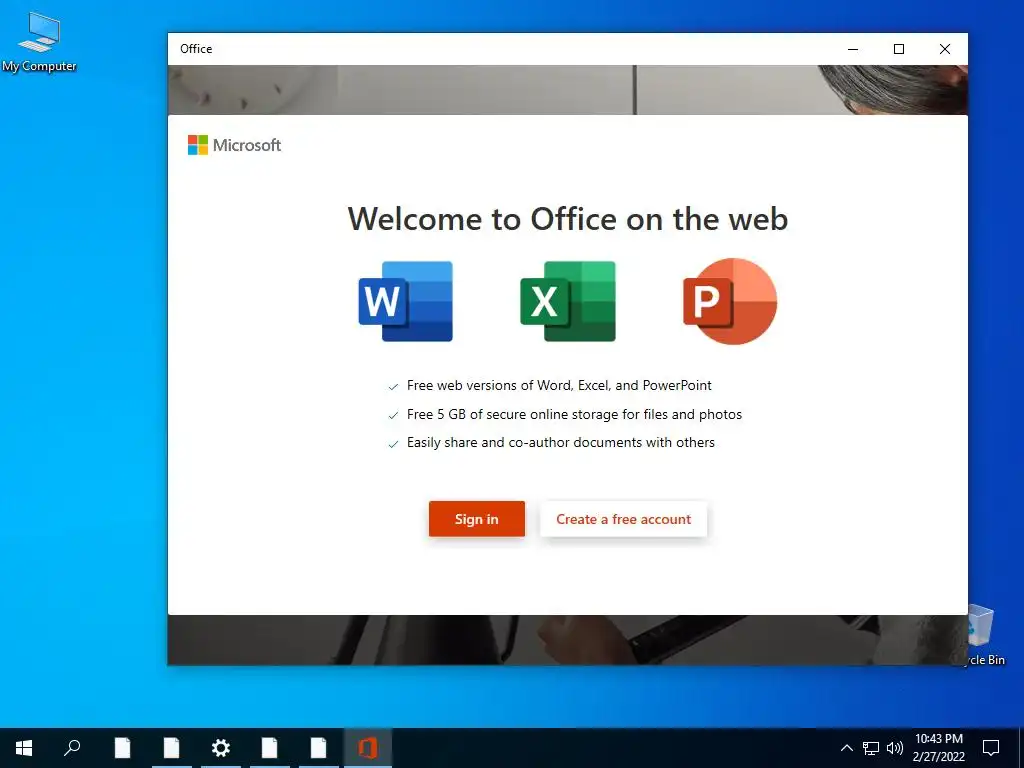This screenshot has height=768, width=1024.
Task: Open network status tray icon
Action: tap(871, 748)
